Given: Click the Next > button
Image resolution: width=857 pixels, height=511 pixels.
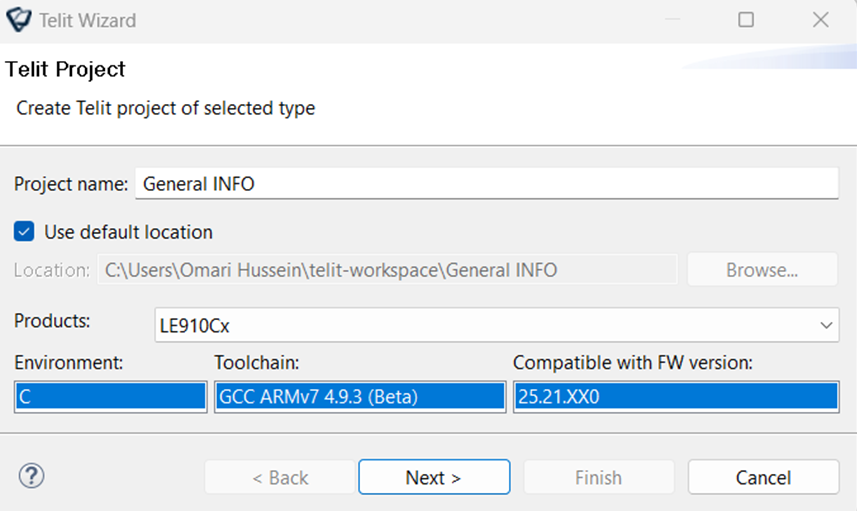Looking at the screenshot, I should point(434,477).
